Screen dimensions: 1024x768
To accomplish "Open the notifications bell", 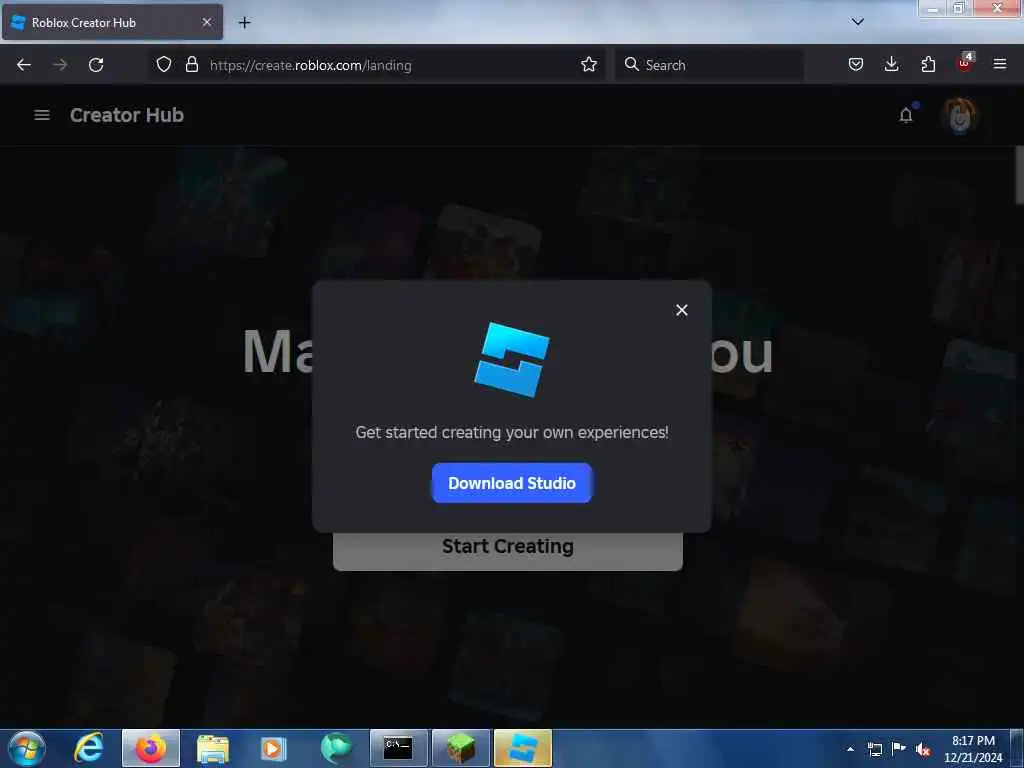I will (906, 115).
